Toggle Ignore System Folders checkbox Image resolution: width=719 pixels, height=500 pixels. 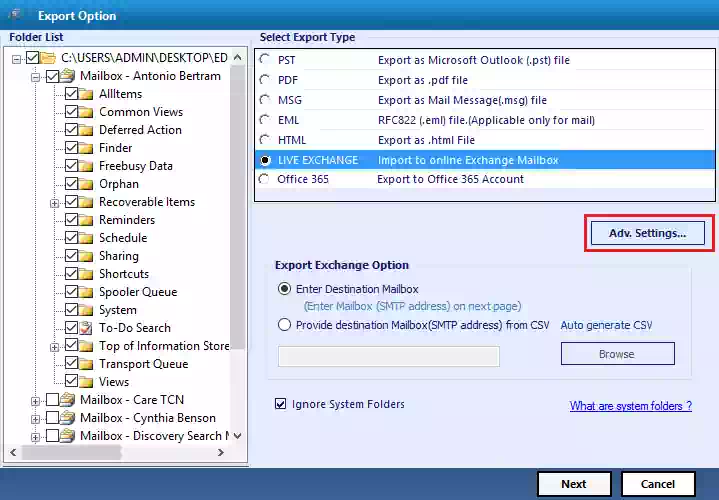280,404
